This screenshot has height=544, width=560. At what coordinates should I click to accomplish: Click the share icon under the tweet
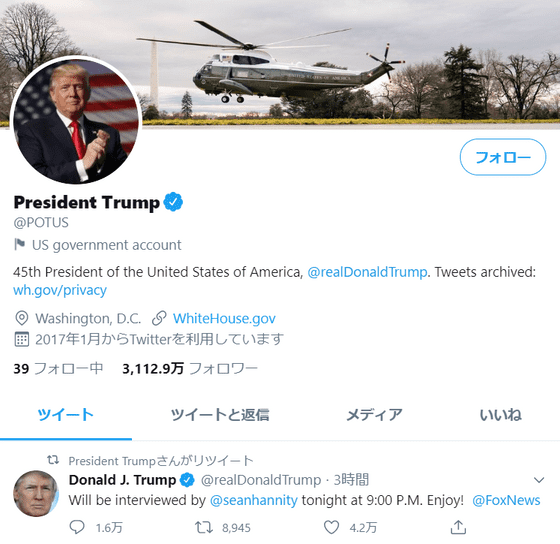(458, 527)
